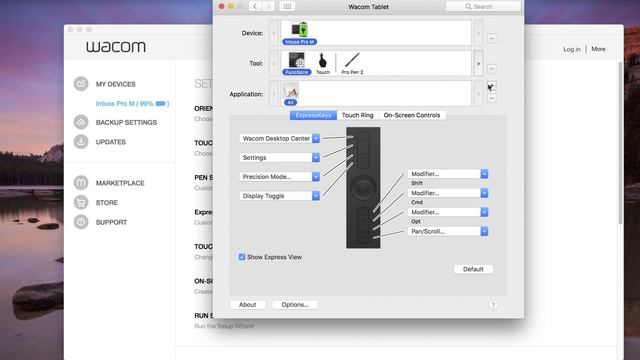Select the Touch tool icon
The height and width of the screenshot is (360, 640).
[322, 63]
